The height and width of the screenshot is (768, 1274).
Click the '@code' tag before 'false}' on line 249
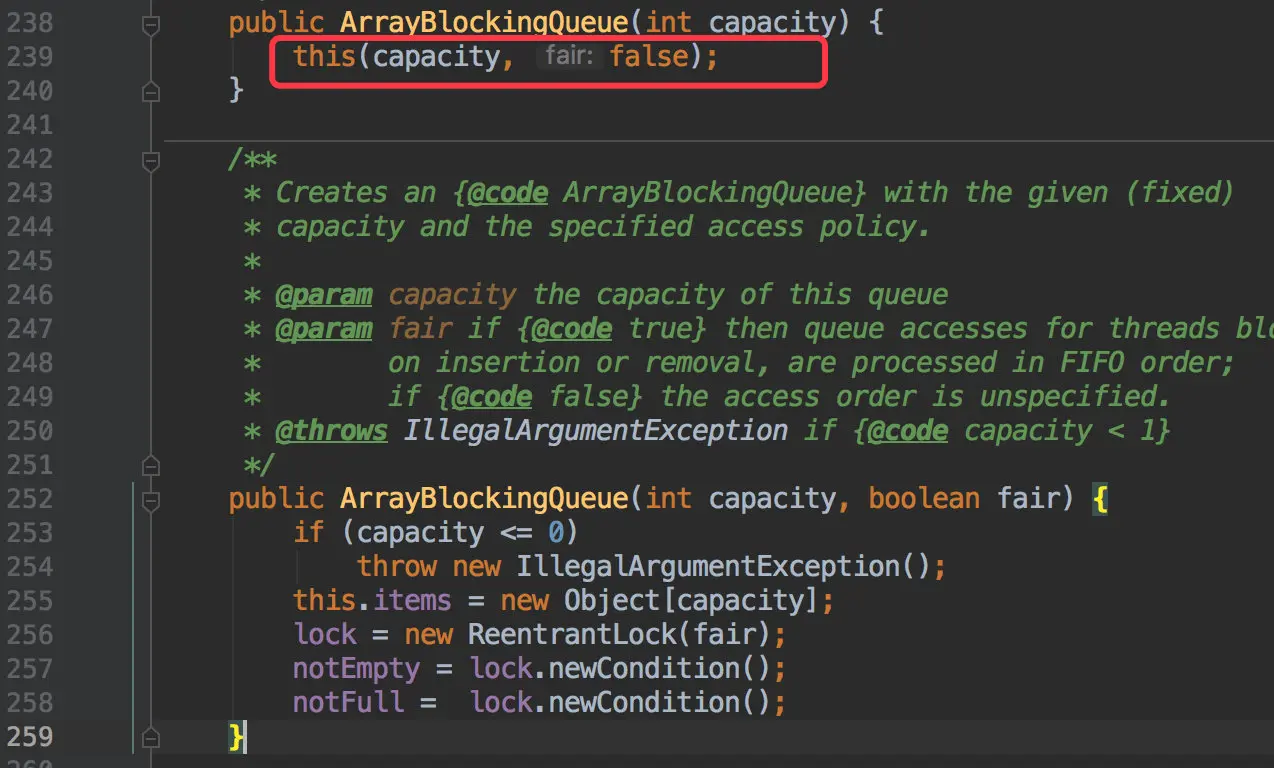(x=491, y=396)
